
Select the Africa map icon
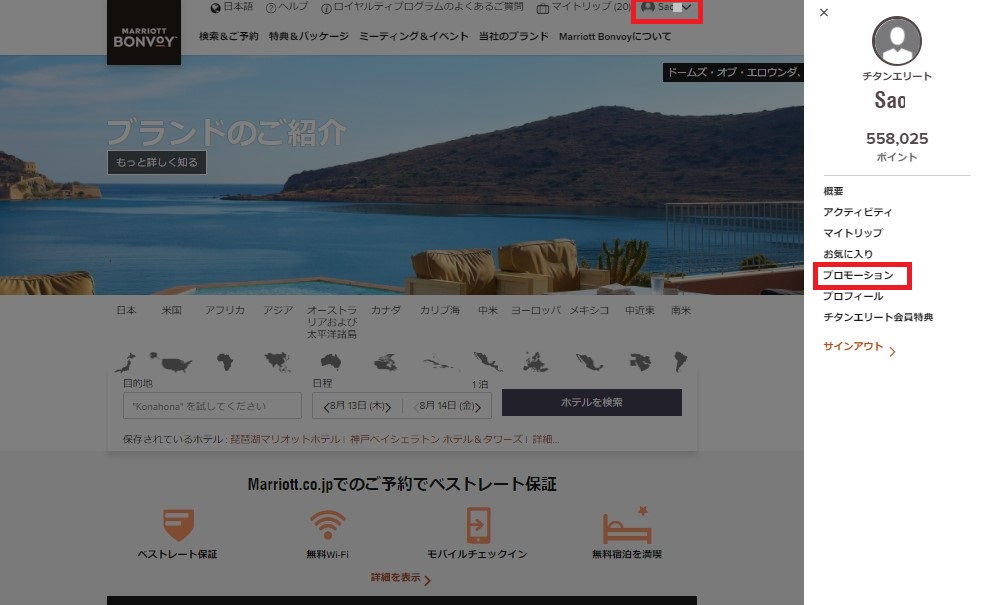(225, 362)
